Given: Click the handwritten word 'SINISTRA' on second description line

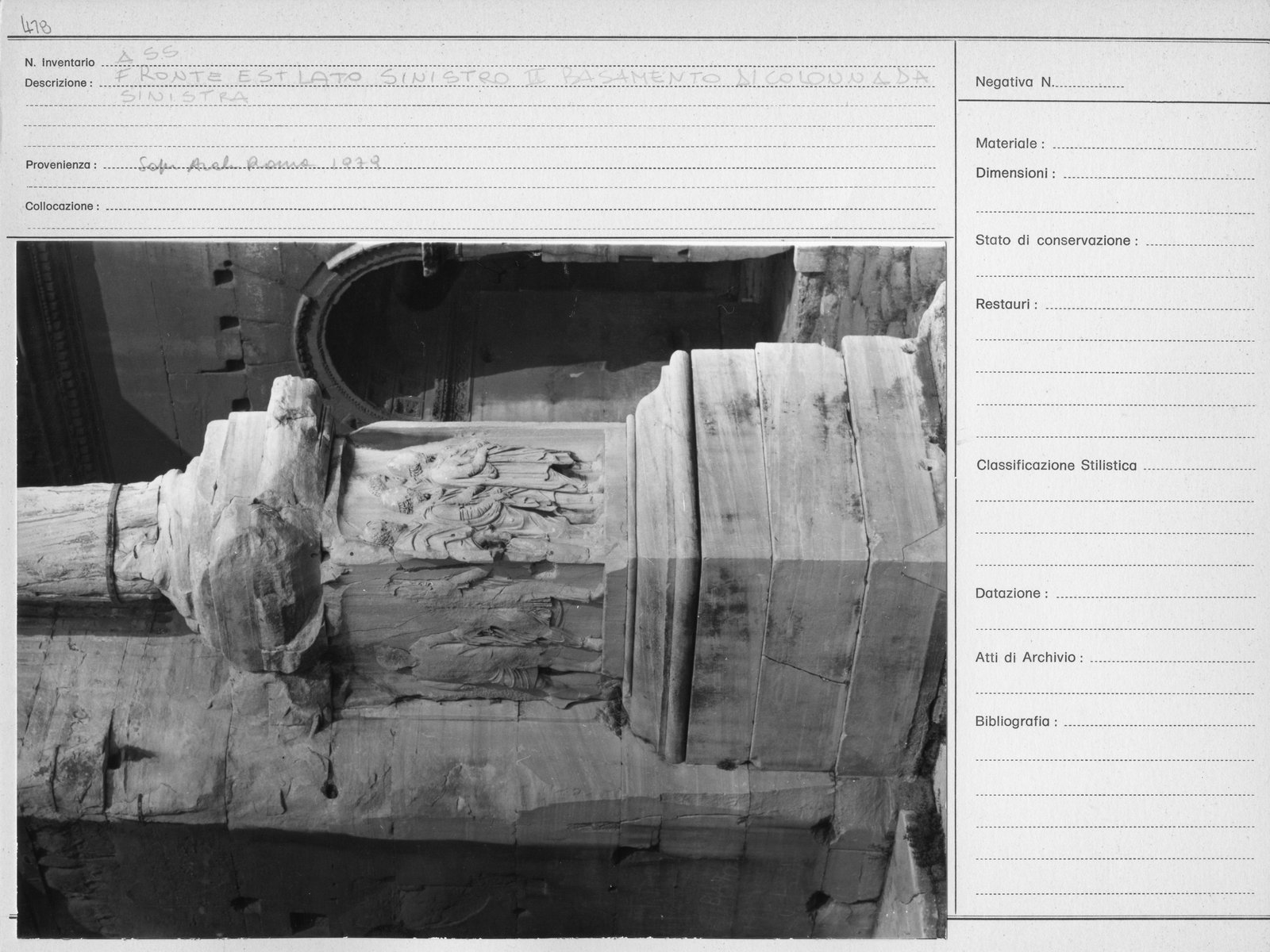Looking at the screenshot, I should [183, 98].
